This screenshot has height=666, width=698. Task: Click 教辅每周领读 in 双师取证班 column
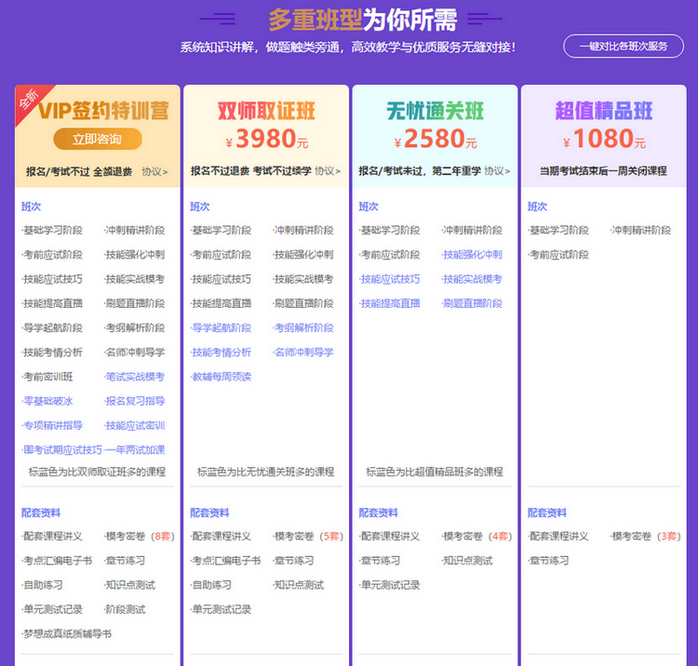(x=220, y=377)
